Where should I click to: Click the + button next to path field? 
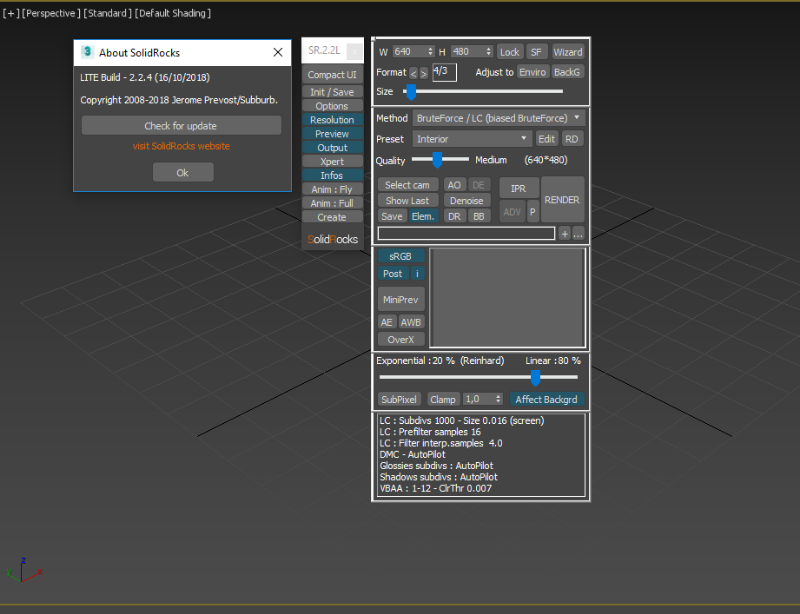[x=564, y=234]
